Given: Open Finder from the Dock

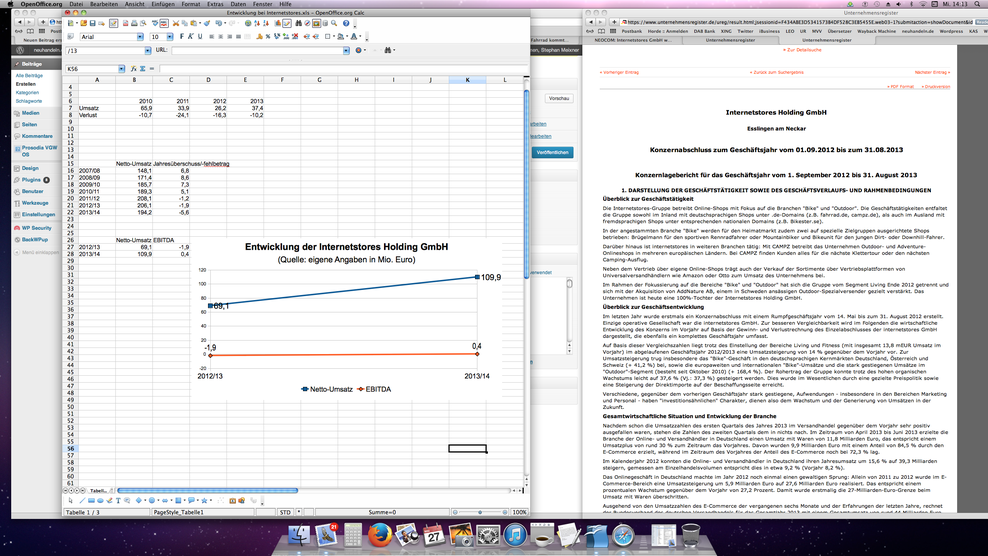Looking at the screenshot, I should pyautogui.click(x=299, y=535).
